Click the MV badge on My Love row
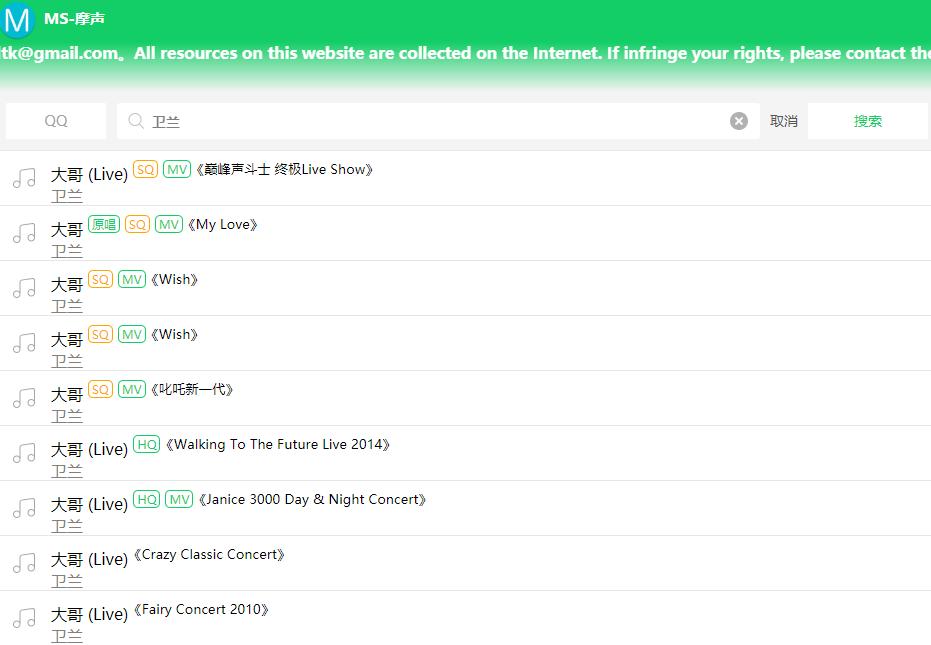Image resolution: width=931 pixels, height=645 pixels. (169, 225)
